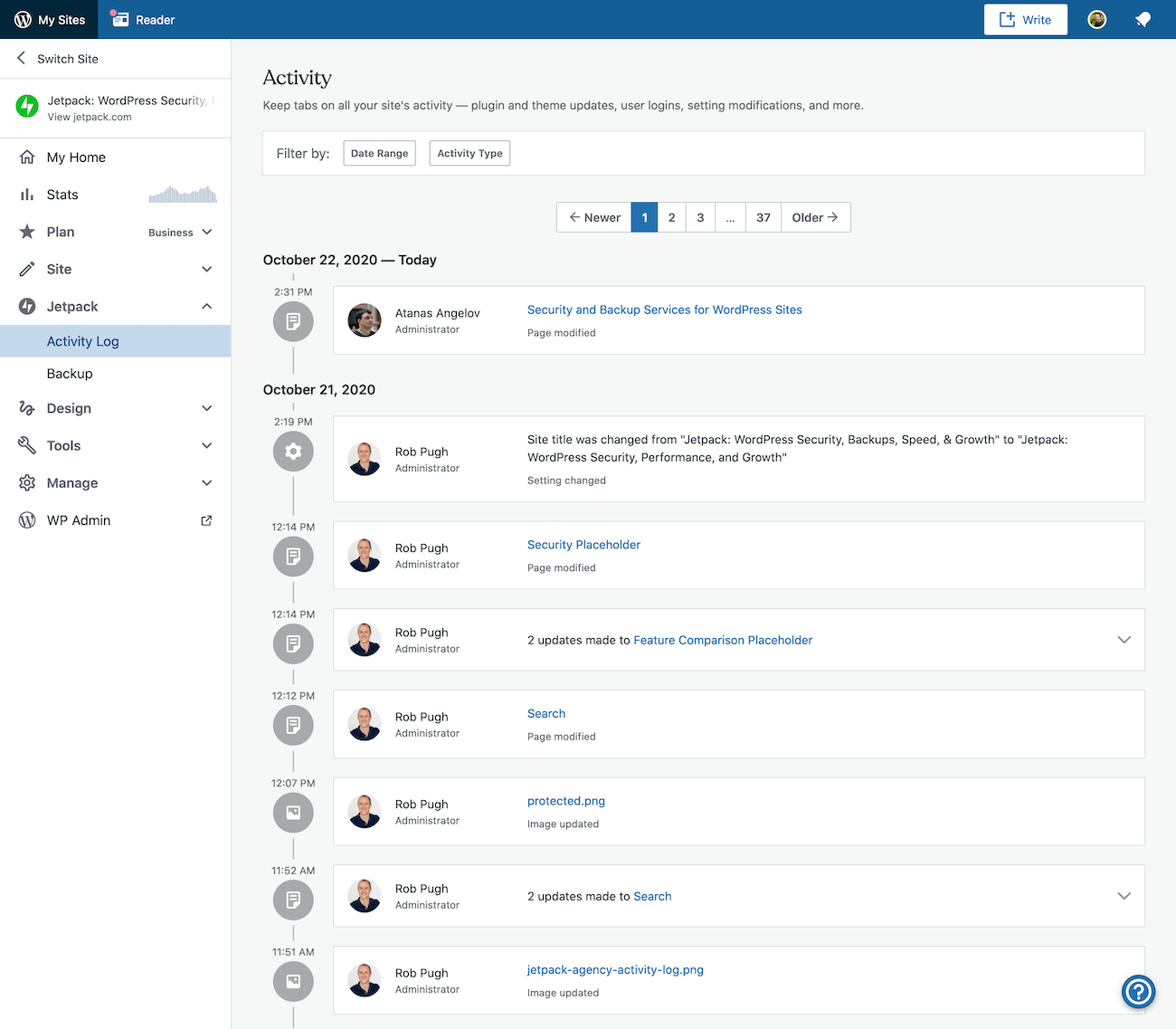
Task: Open the Security Placeholder link
Action: click(583, 545)
